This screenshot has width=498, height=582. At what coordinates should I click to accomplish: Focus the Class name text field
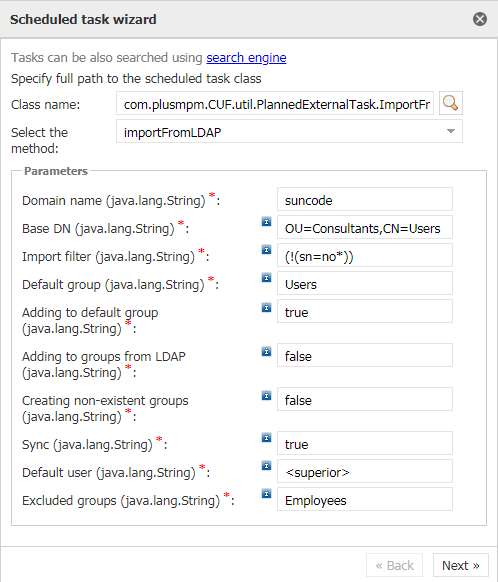pos(275,103)
